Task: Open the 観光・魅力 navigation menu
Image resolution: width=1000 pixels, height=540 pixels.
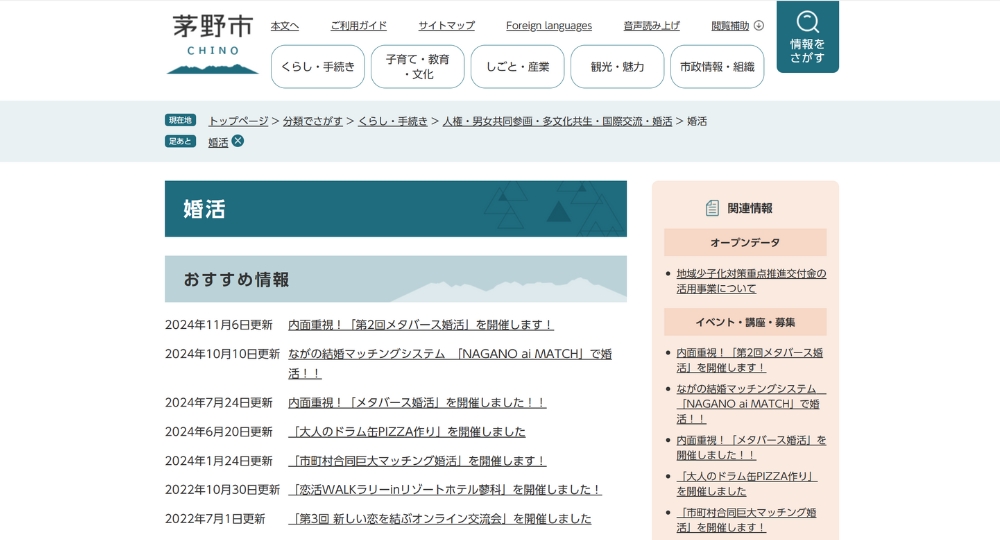Action: point(617,67)
